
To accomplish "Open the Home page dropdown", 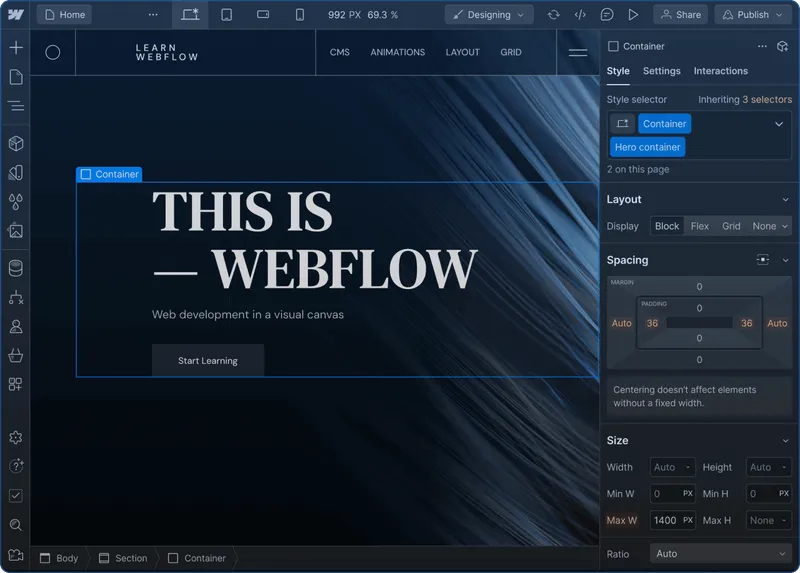I will click(64, 15).
